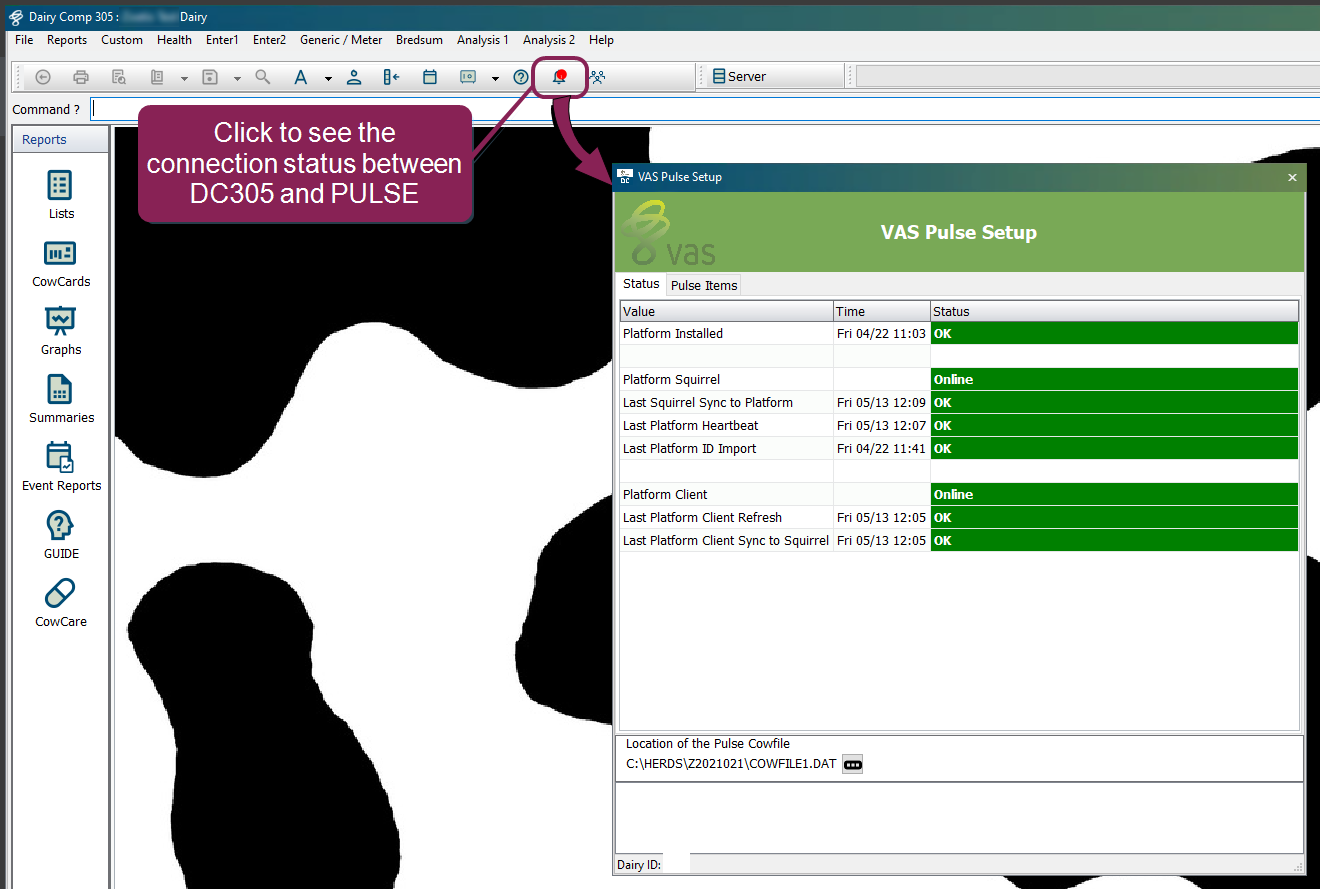Image resolution: width=1320 pixels, height=889 pixels.
Task: Open the Generic / Meter menu
Action: (x=341, y=40)
